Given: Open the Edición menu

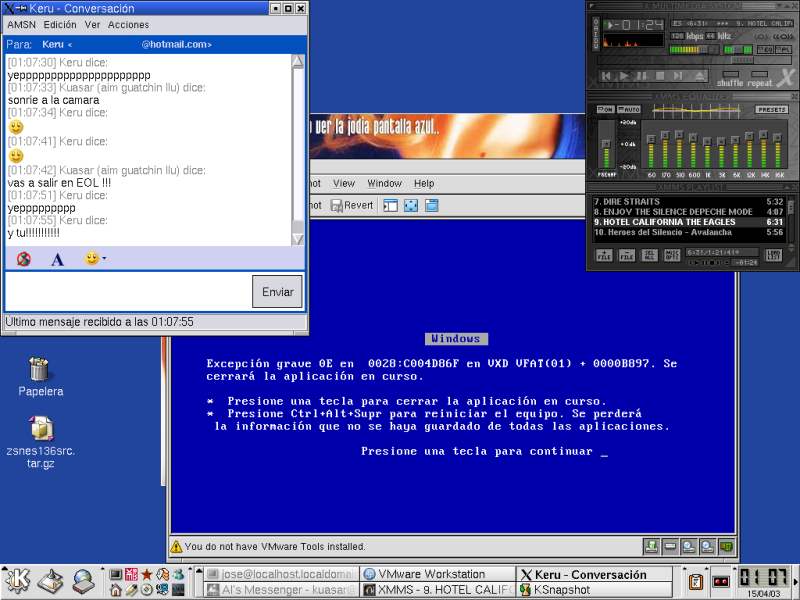Looking at the screenshot, I should 60,24.
